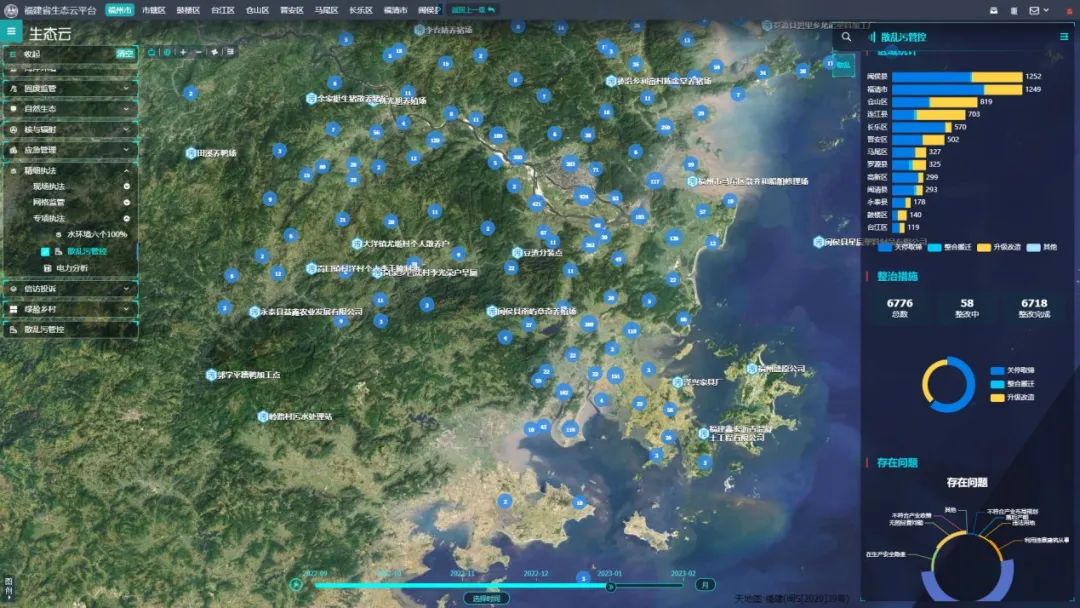
Task: Select the 马尾区 tab
Action: (326, 10)
